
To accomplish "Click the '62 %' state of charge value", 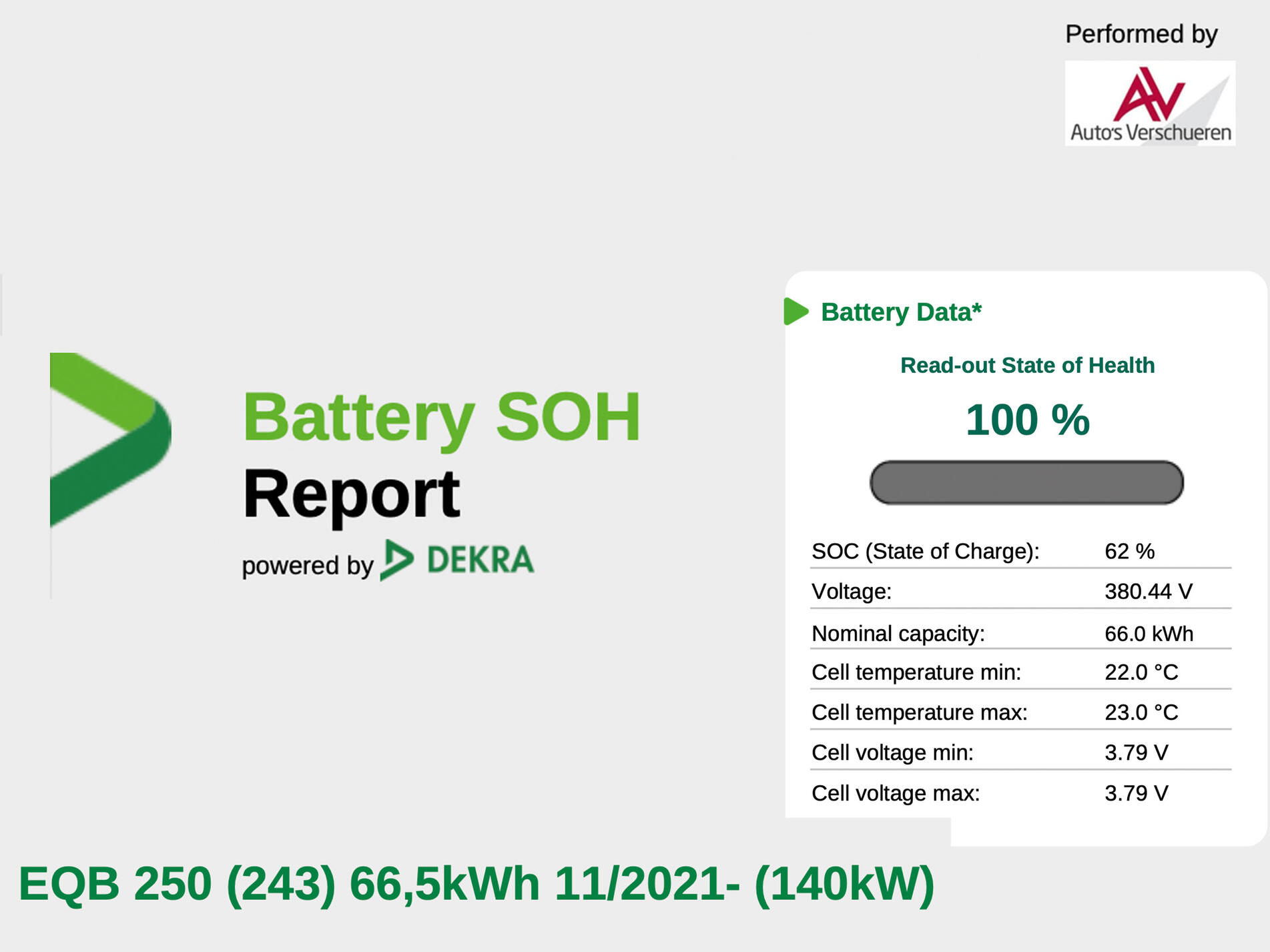I will point(1129,551).
